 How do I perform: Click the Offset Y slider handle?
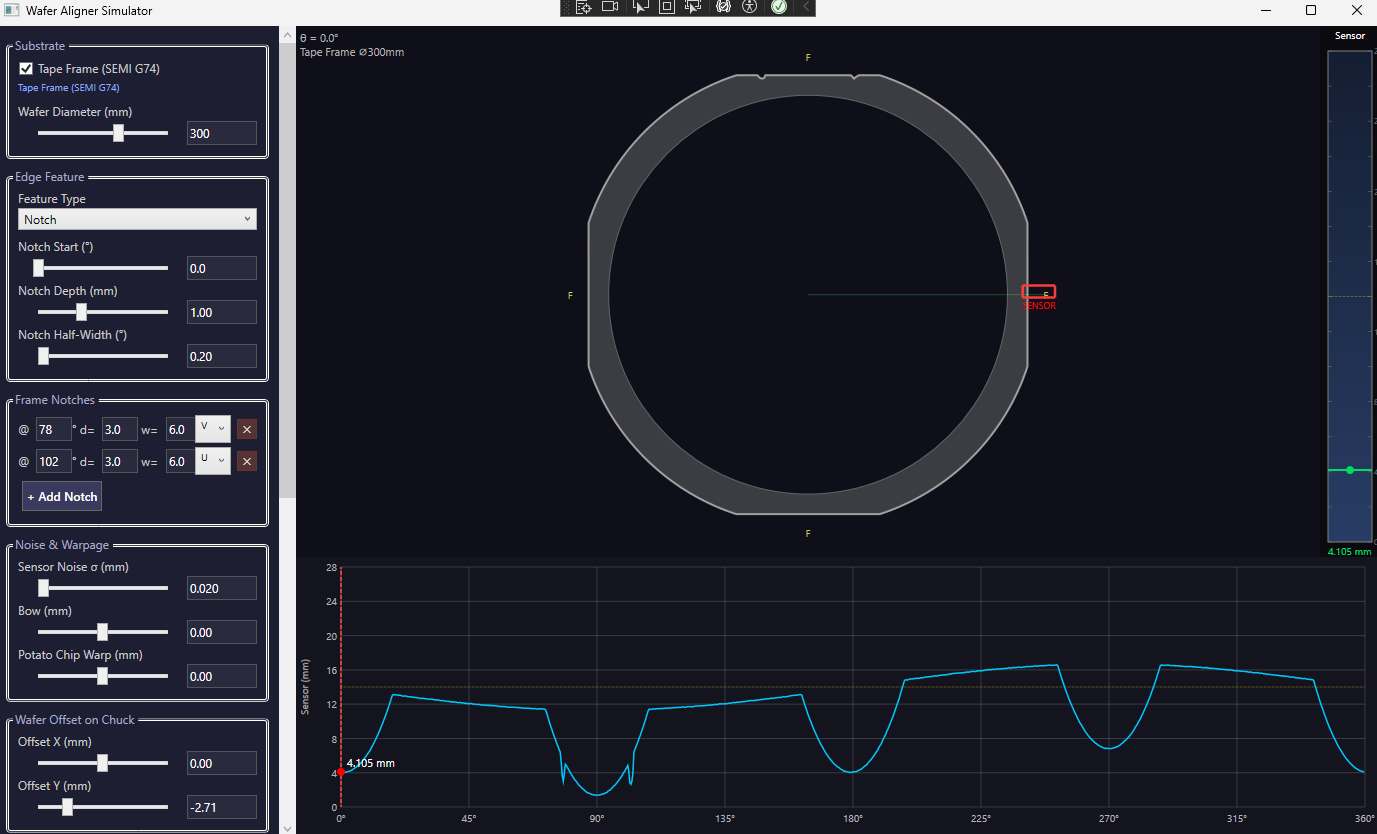click(x=67, y=807)
